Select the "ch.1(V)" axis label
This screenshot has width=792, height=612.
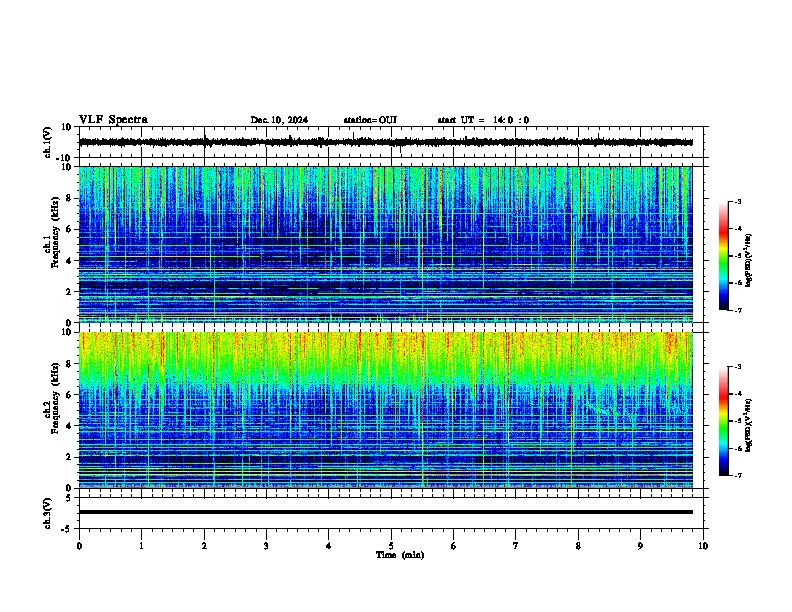(48, 142)
